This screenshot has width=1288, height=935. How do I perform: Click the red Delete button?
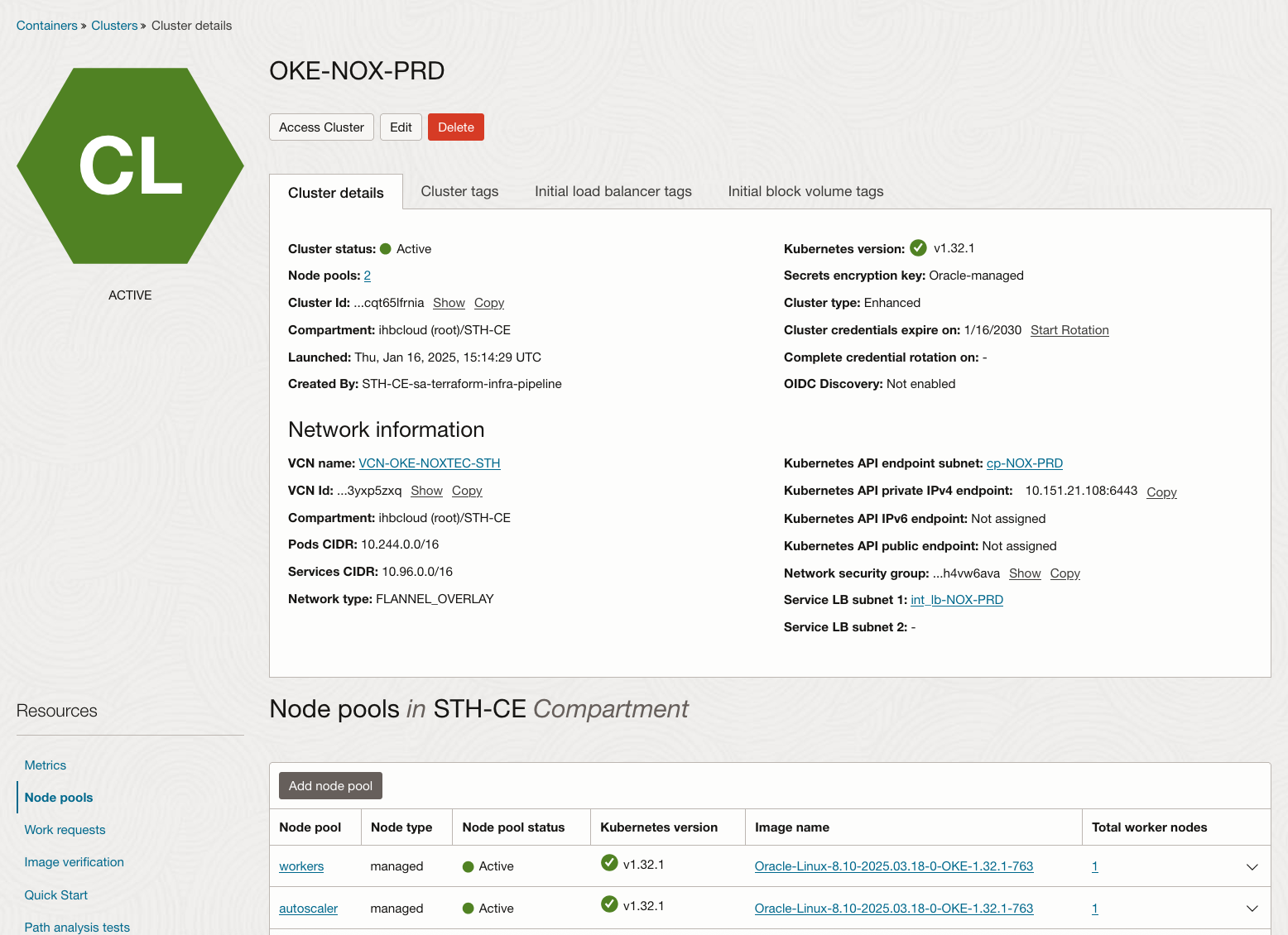pos(455,127)
